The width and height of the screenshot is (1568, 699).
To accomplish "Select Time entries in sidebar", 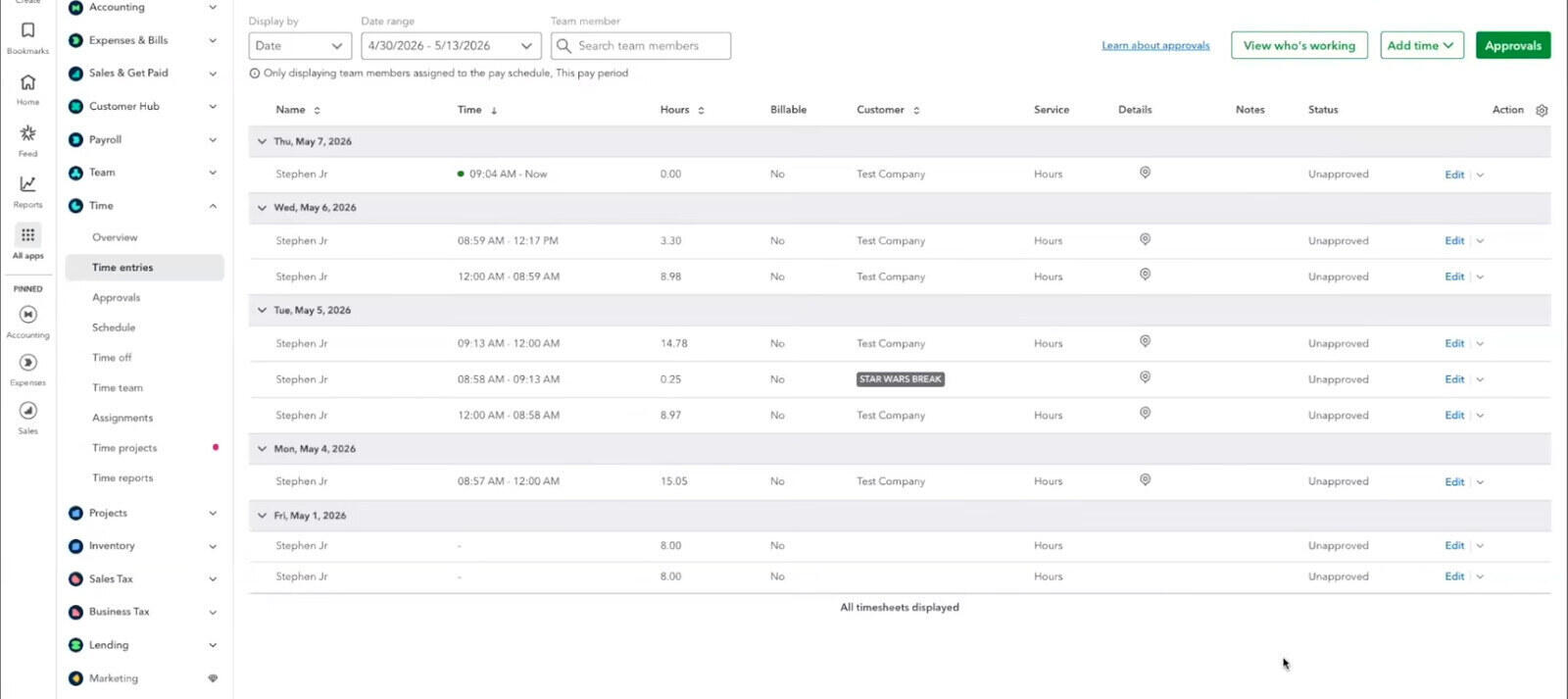I will coord(144,268).
